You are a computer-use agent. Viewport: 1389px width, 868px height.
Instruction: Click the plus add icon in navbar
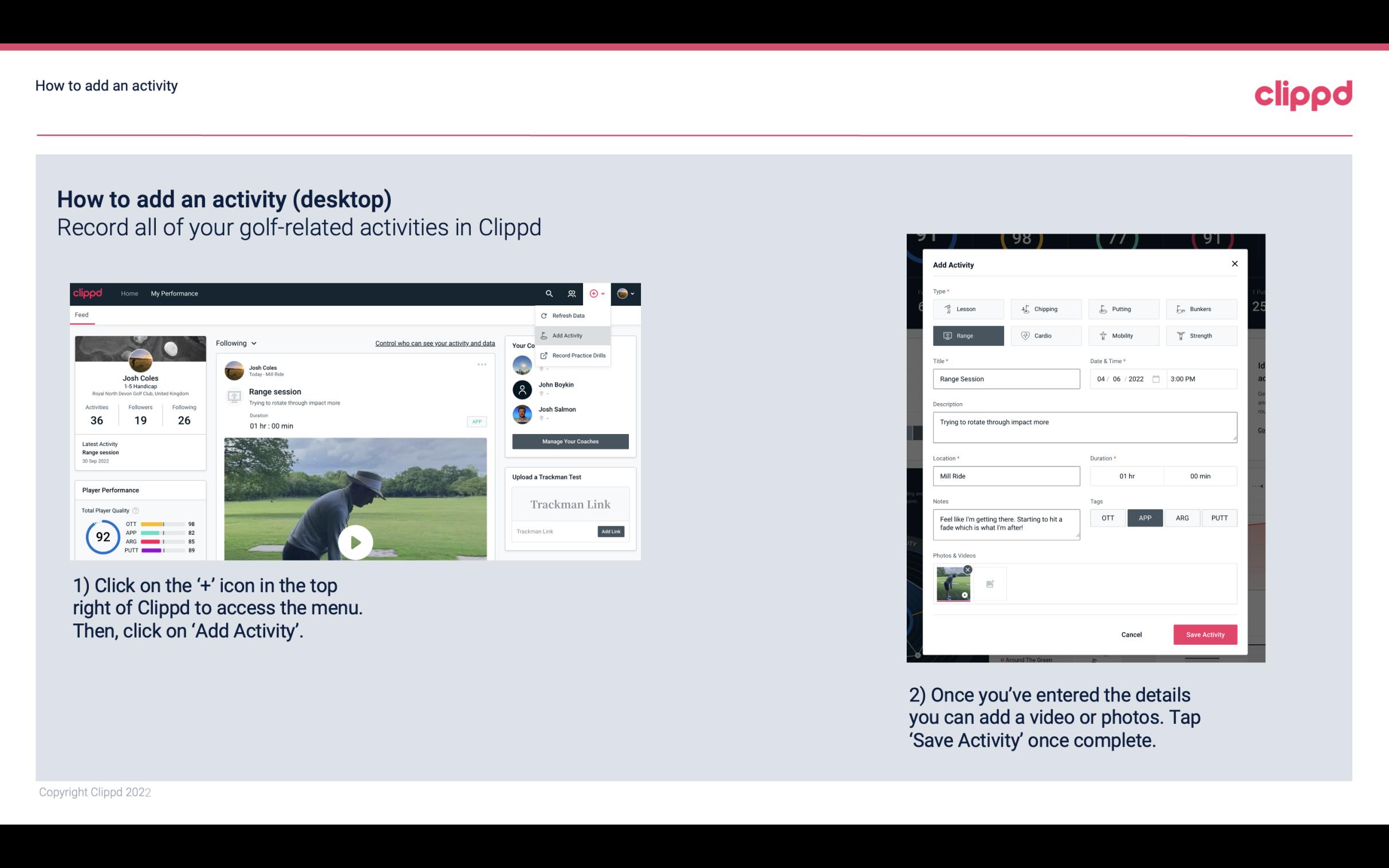point(594,294)
